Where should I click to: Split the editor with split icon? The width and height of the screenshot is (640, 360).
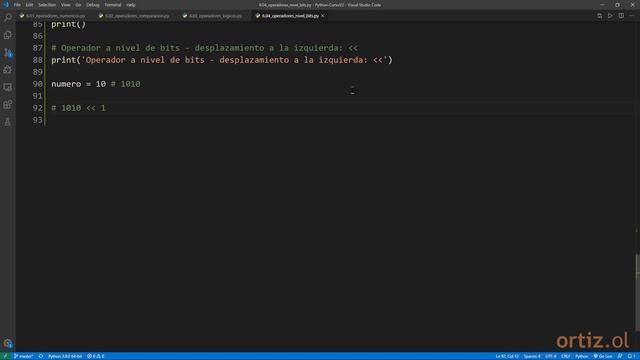[x=621, y=16]
